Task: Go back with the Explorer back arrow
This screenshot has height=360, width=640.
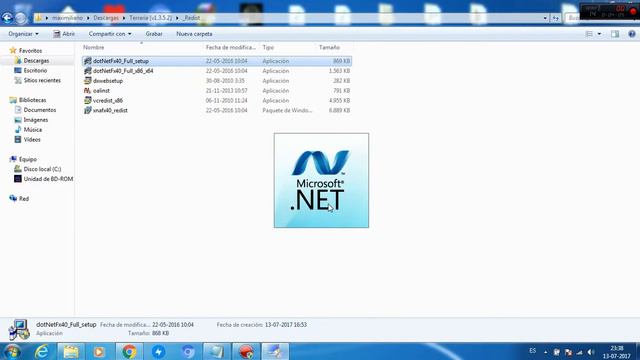Action: (7, 18)
